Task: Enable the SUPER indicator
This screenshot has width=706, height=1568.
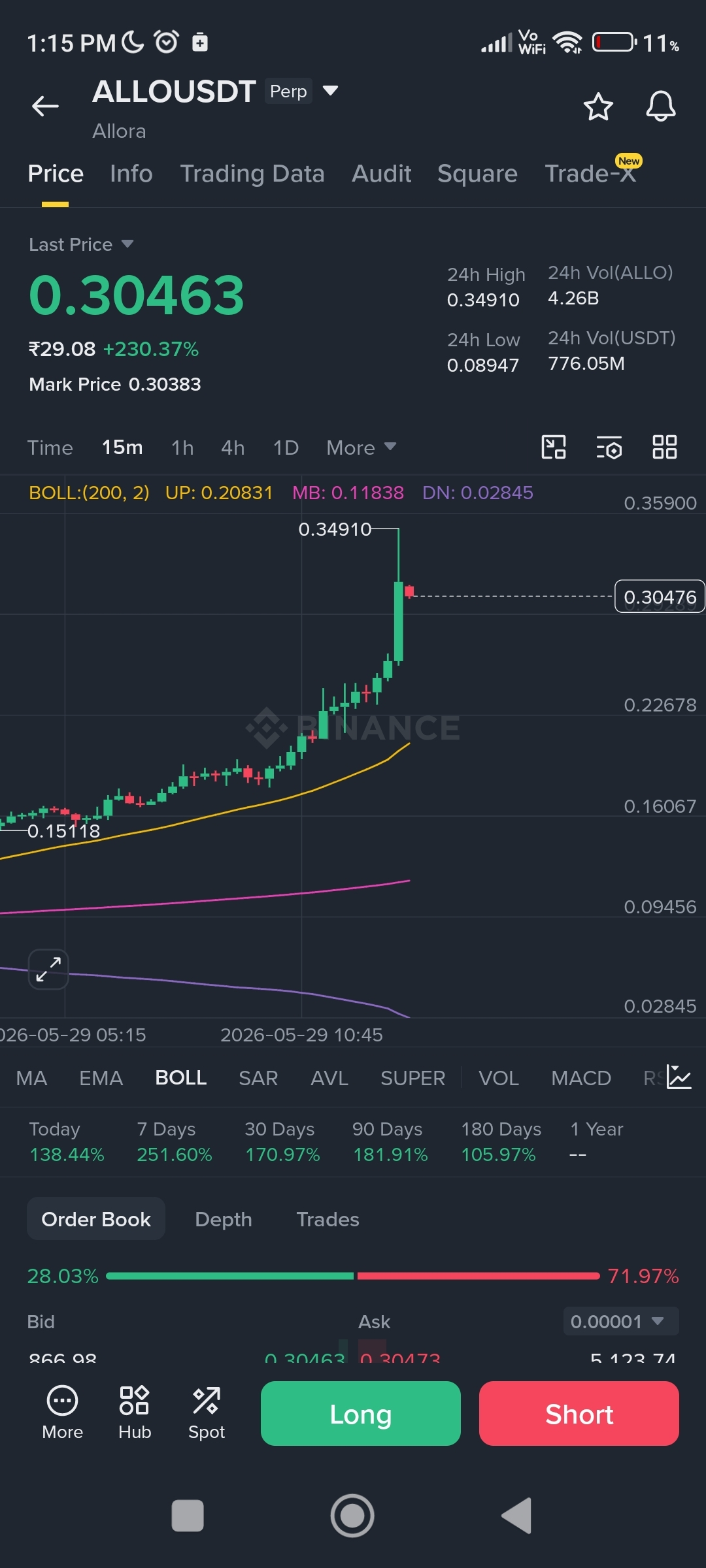Action: 412,1078
